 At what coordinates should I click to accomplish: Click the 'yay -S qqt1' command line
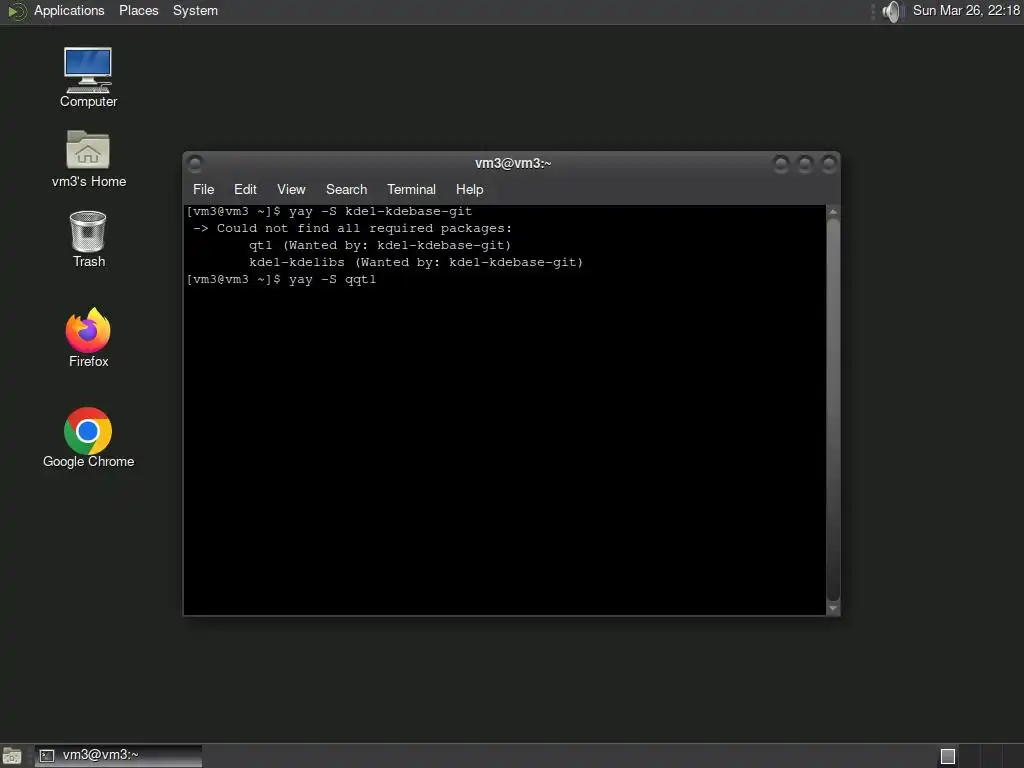[x=281, y=280]
